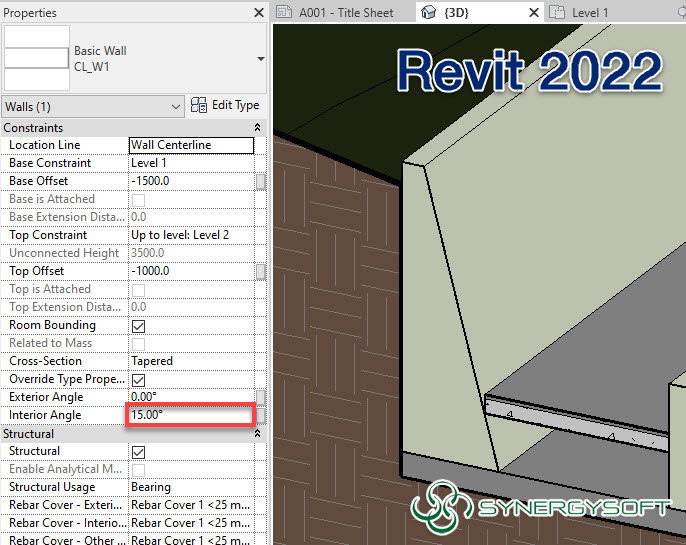
Task: Close the Properties palette
Action: [259, 13]
